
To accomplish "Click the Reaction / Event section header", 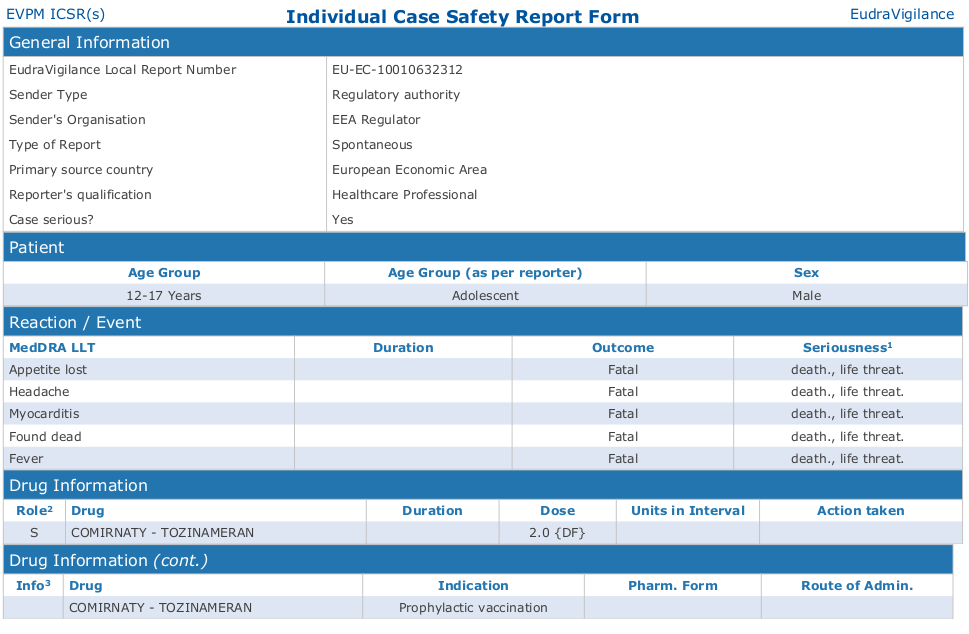I will click(75, 322).
